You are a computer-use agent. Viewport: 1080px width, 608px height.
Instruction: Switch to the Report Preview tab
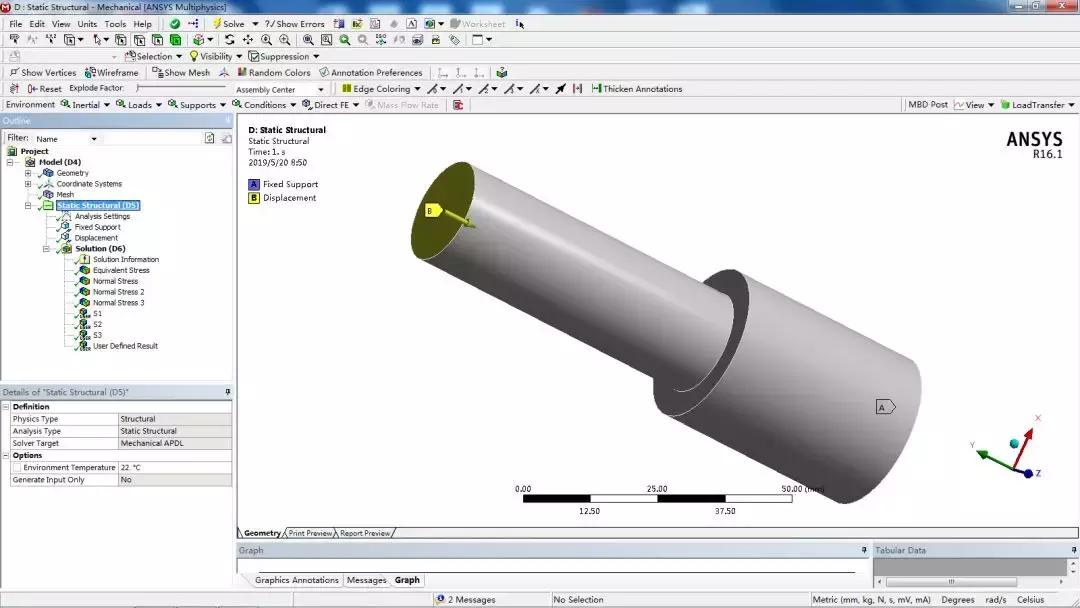365,533
